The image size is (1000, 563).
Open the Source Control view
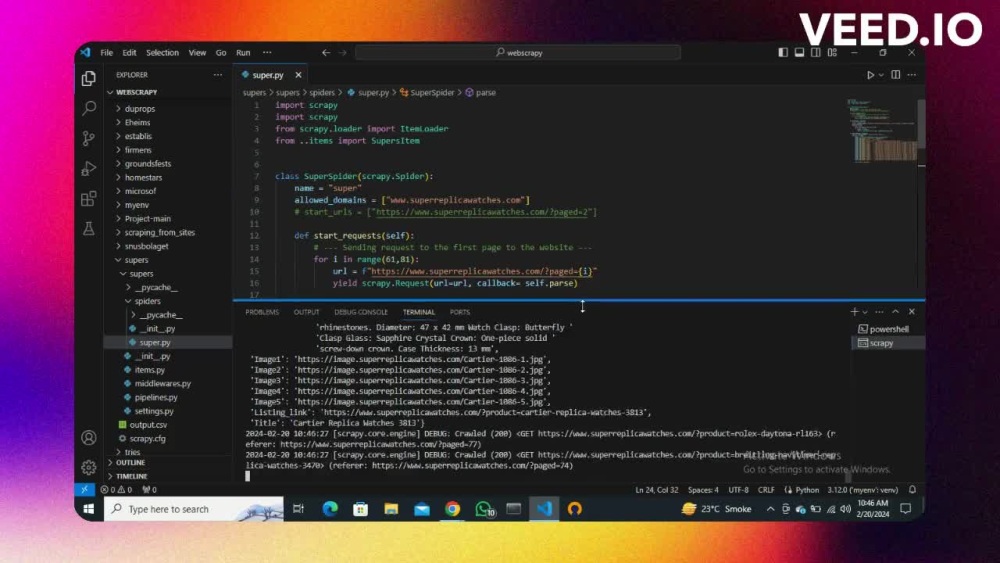pyautogui.click(x=89, y=138)
